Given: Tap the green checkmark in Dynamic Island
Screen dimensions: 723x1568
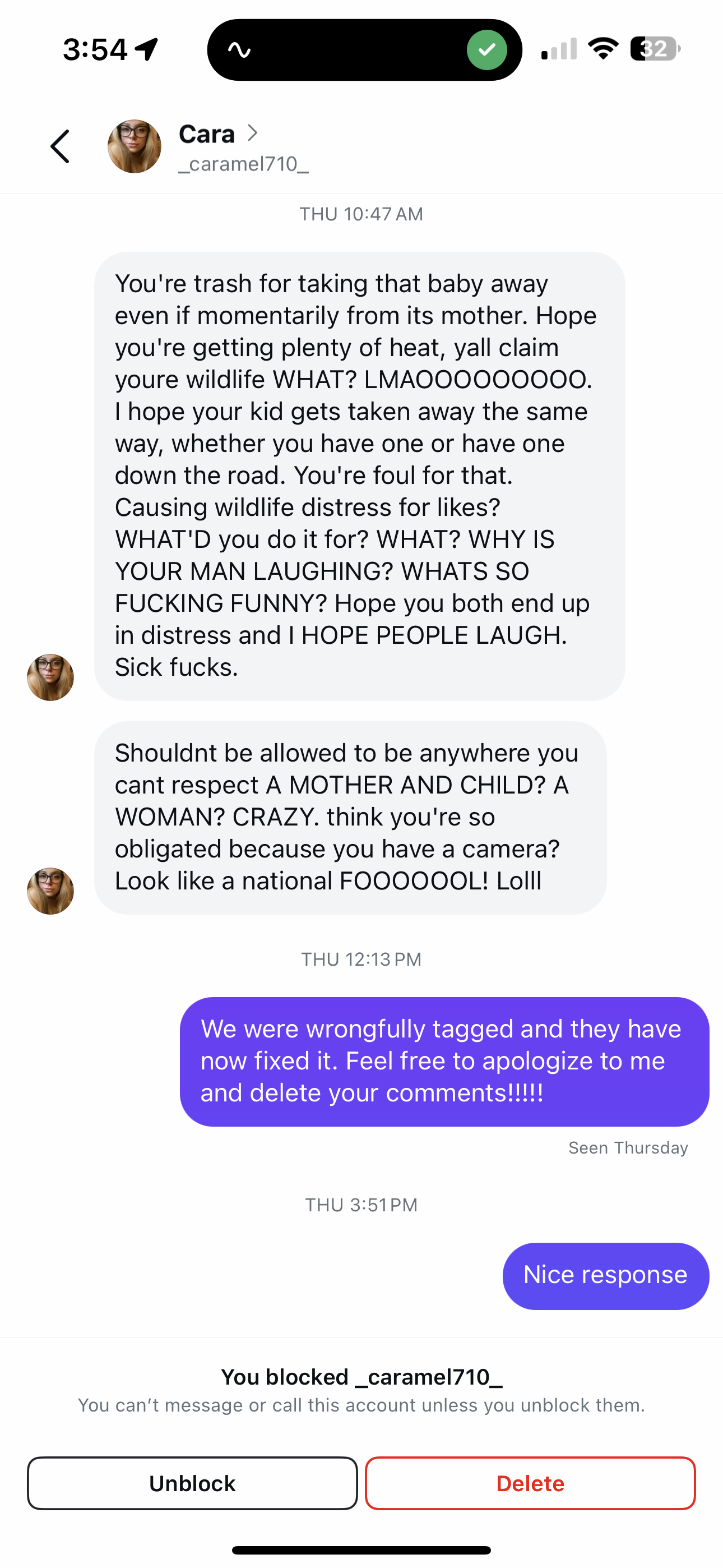Looking at the screenshot, I should [487, 50].
